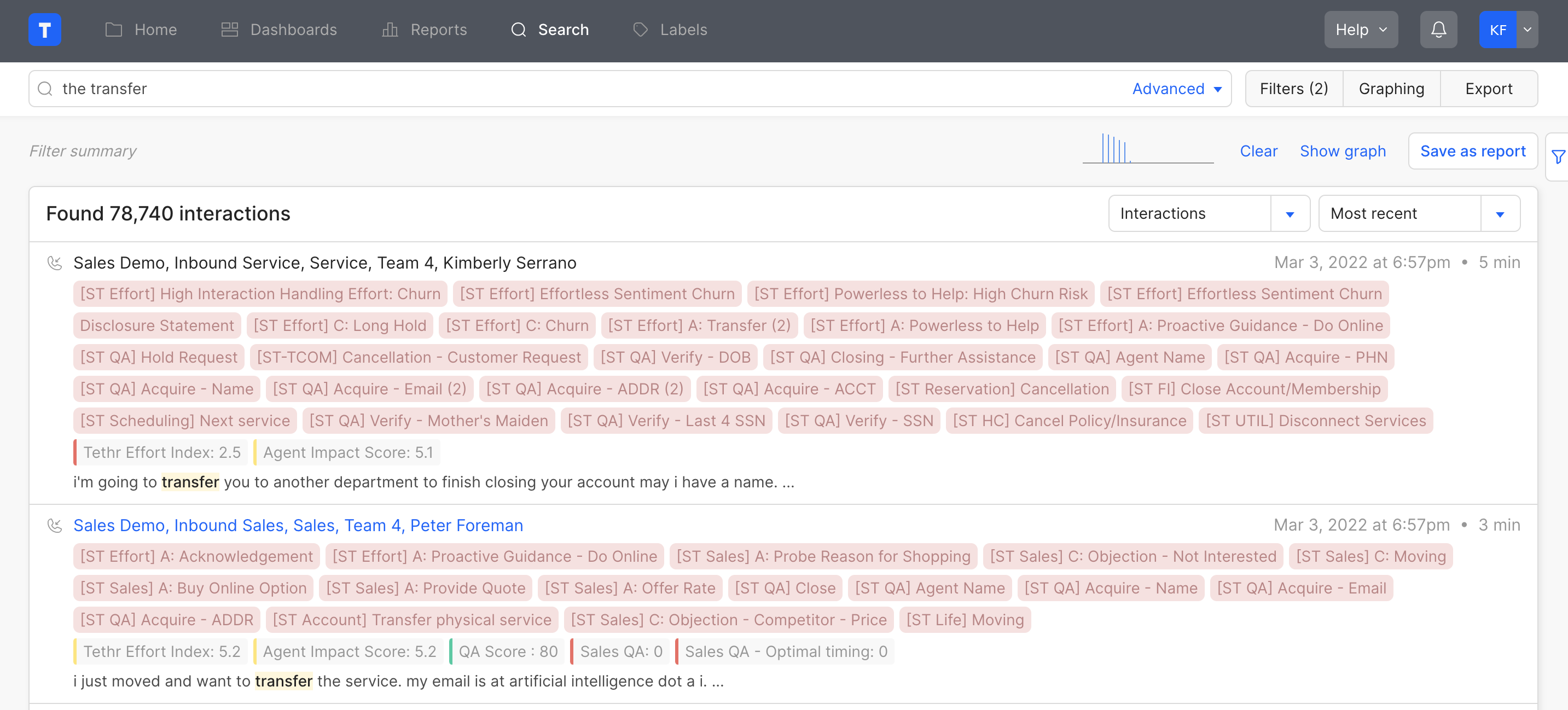Click the sparkline mini graph
The width and height of the screenshot is (1568, 710).
pos(1147,148)
